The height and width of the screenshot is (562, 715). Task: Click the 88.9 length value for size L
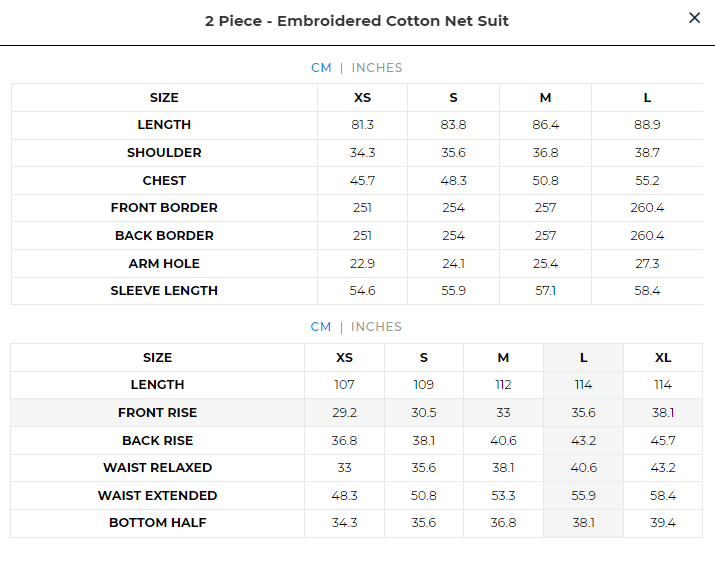click(647, 125)
